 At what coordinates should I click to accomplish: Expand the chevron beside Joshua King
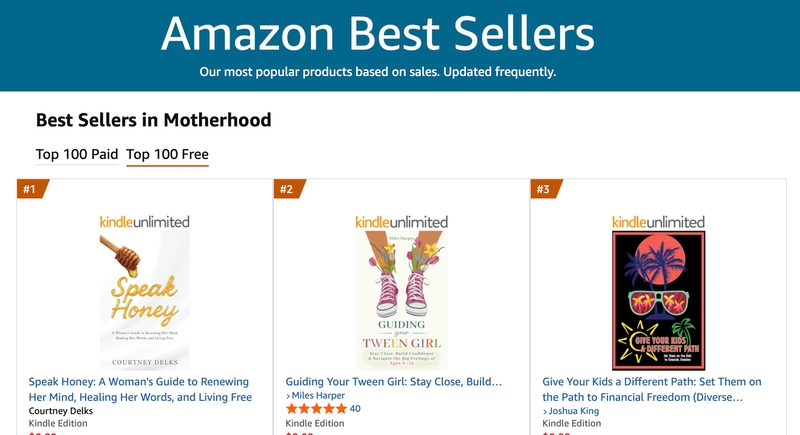click(x=545, y=411)
